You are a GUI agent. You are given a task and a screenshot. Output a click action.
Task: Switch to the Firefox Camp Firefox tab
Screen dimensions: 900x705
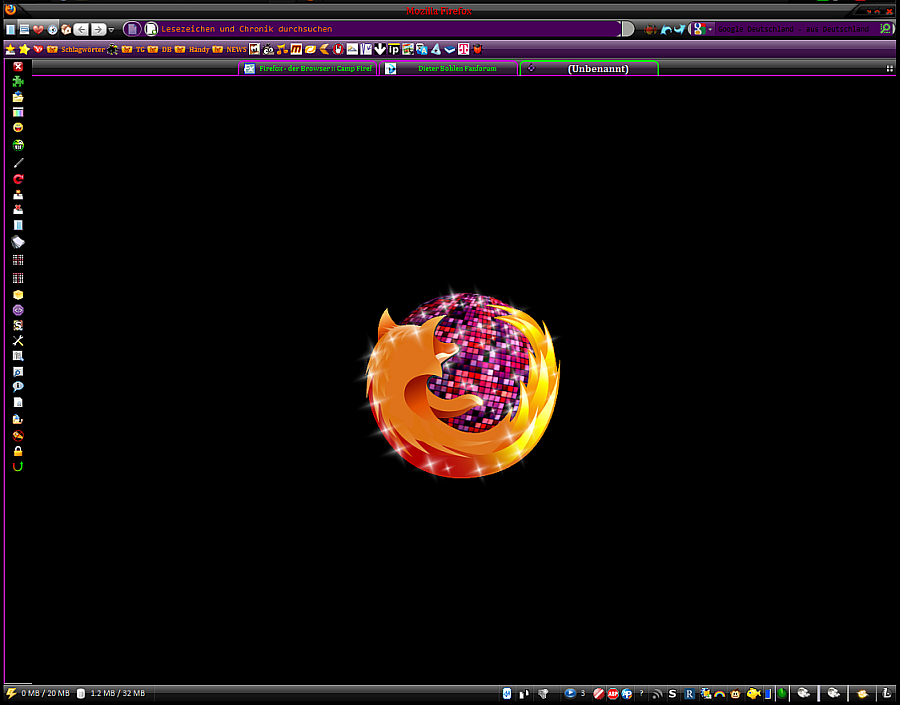coord(308,69)
